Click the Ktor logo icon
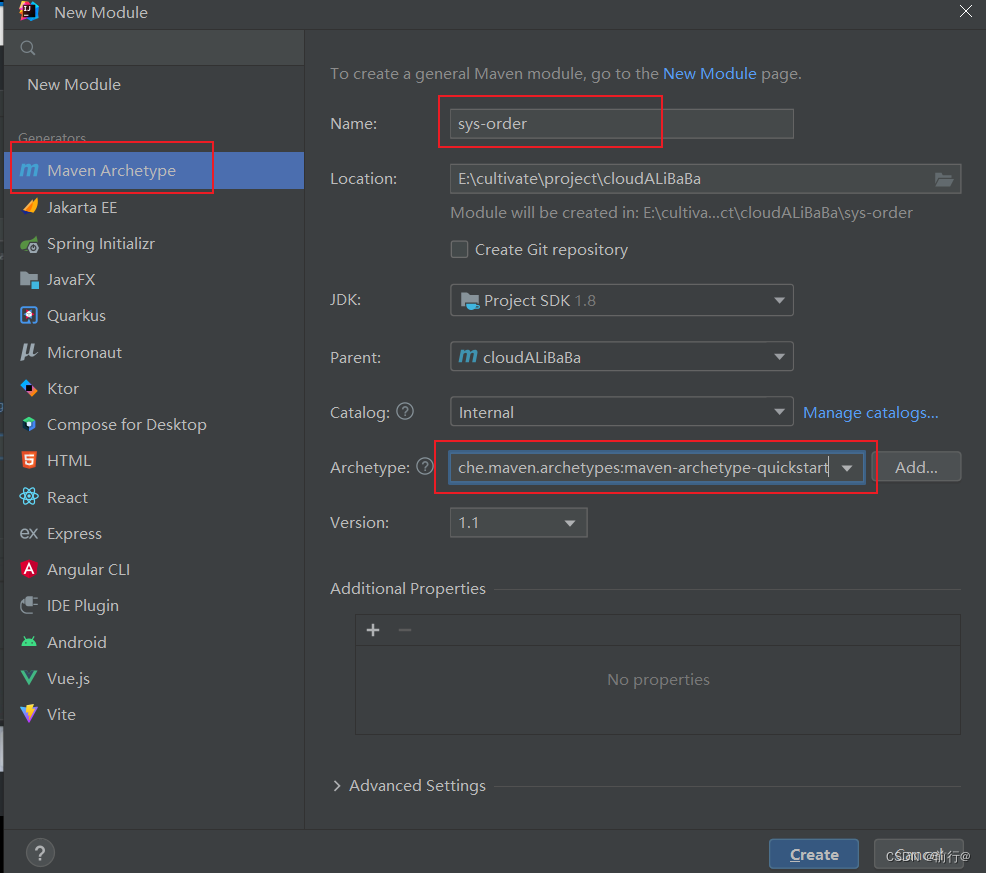Screen dimensions: 986x873 point(29,388)
